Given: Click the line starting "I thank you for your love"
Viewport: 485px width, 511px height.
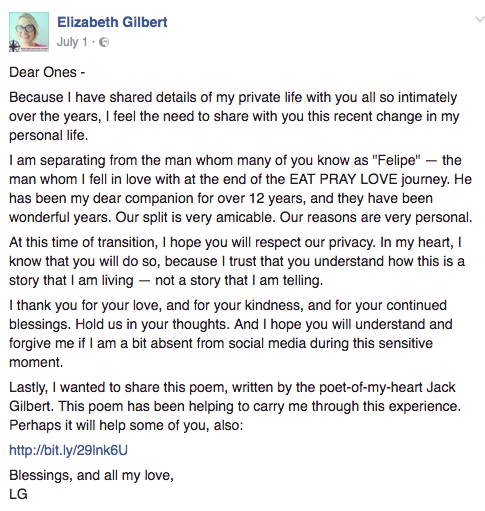Looking at the screenshot, I should click(x=228, y=305).
